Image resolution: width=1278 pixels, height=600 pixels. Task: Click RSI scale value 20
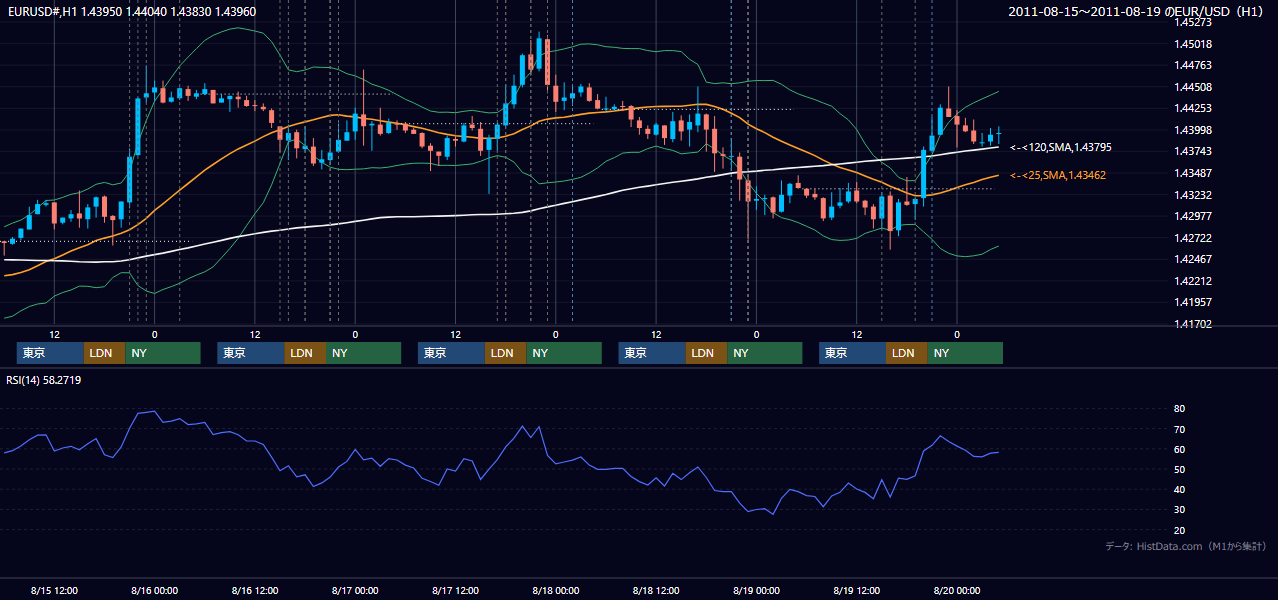[x=1180, y=530]
